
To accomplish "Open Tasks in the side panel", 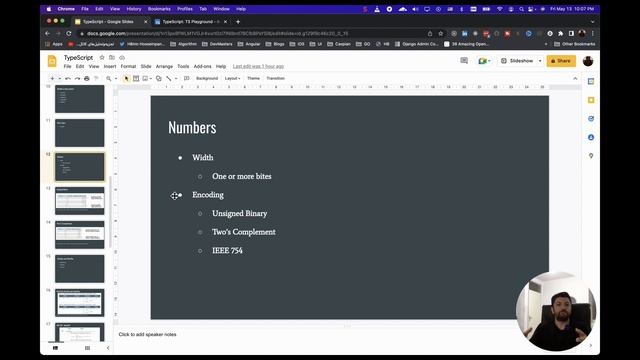I will coord(591,119).
